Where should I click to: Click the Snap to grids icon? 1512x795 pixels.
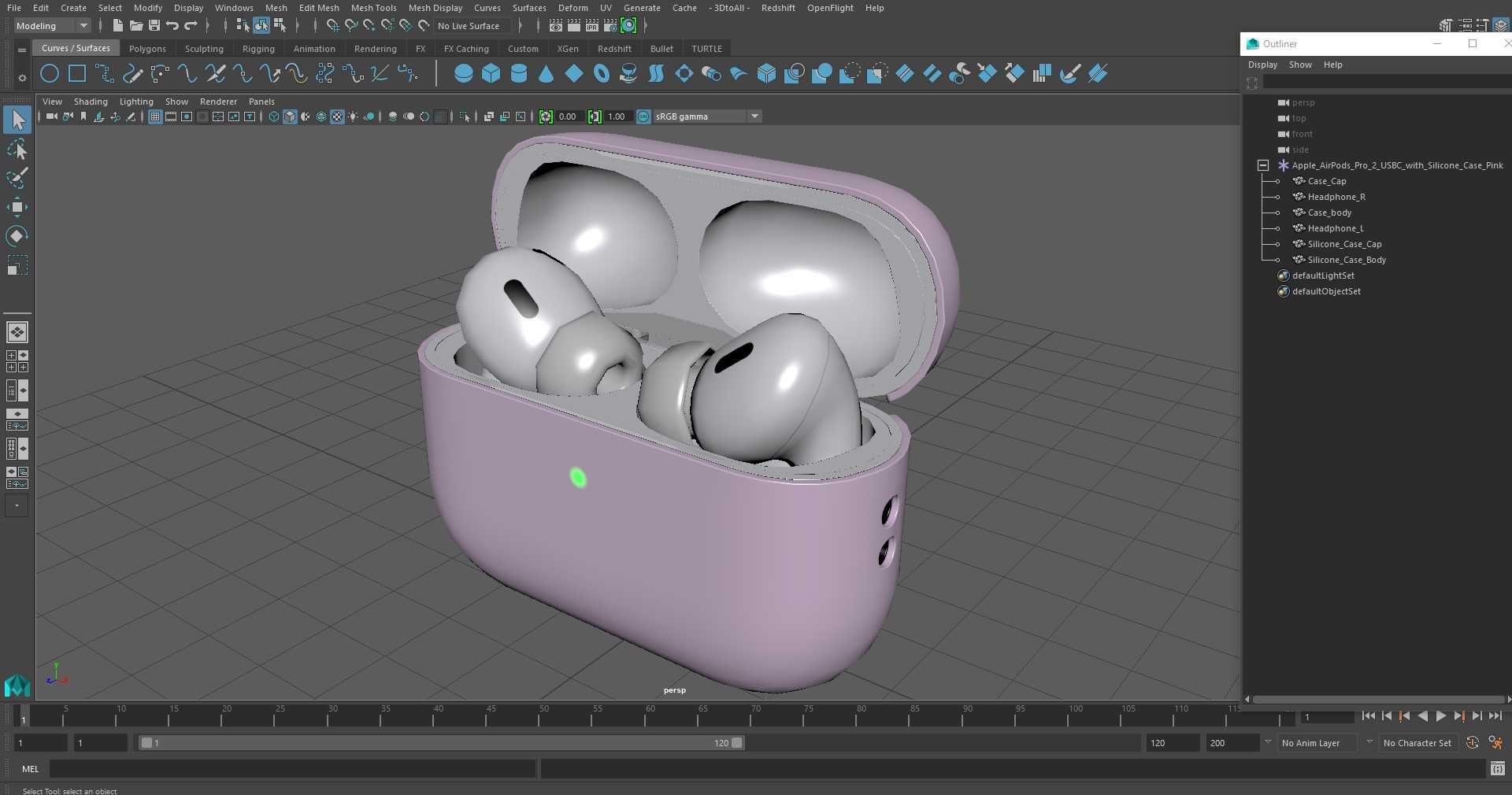332,26
